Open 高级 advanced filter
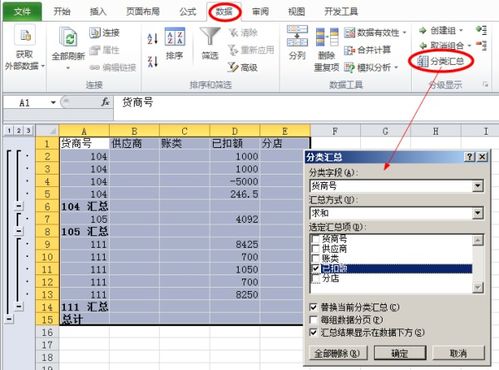 tap(243, 68)
